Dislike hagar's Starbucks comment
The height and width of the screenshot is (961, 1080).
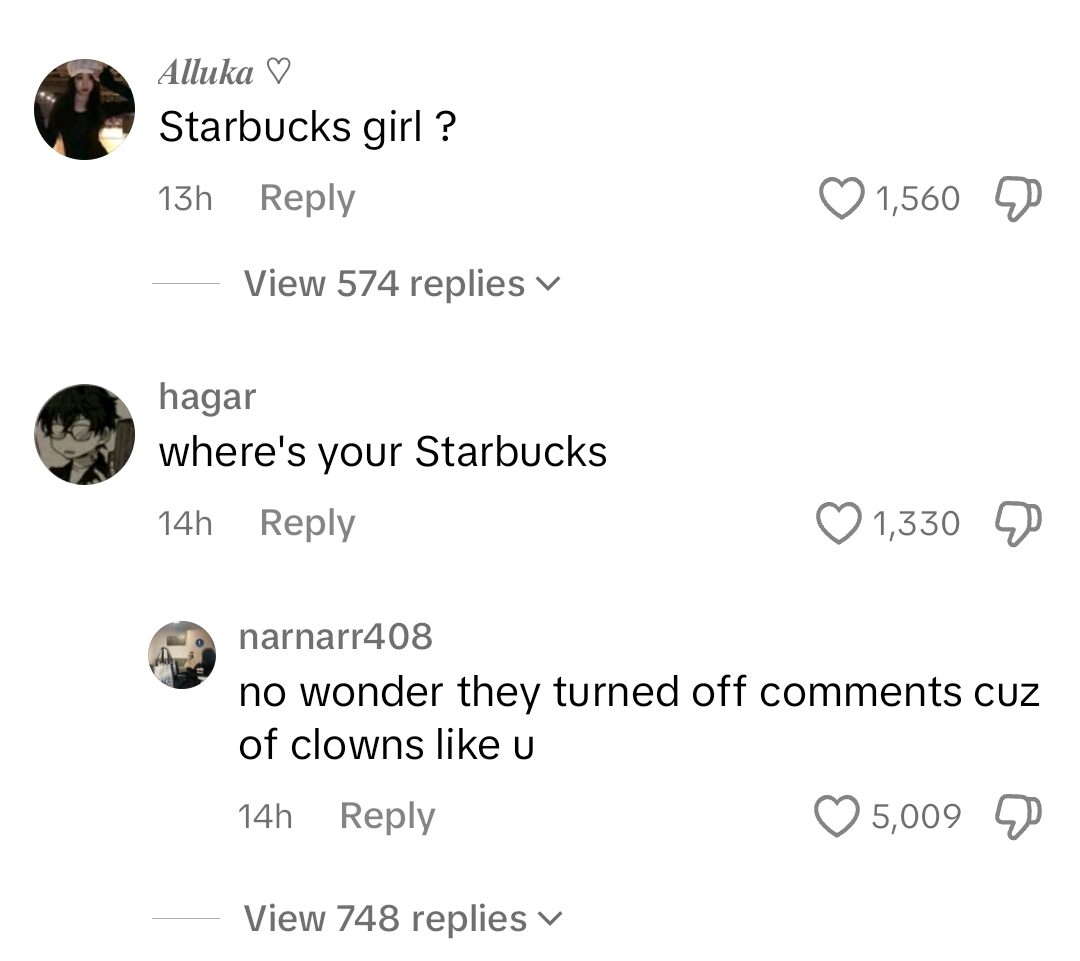(1017, 522)
